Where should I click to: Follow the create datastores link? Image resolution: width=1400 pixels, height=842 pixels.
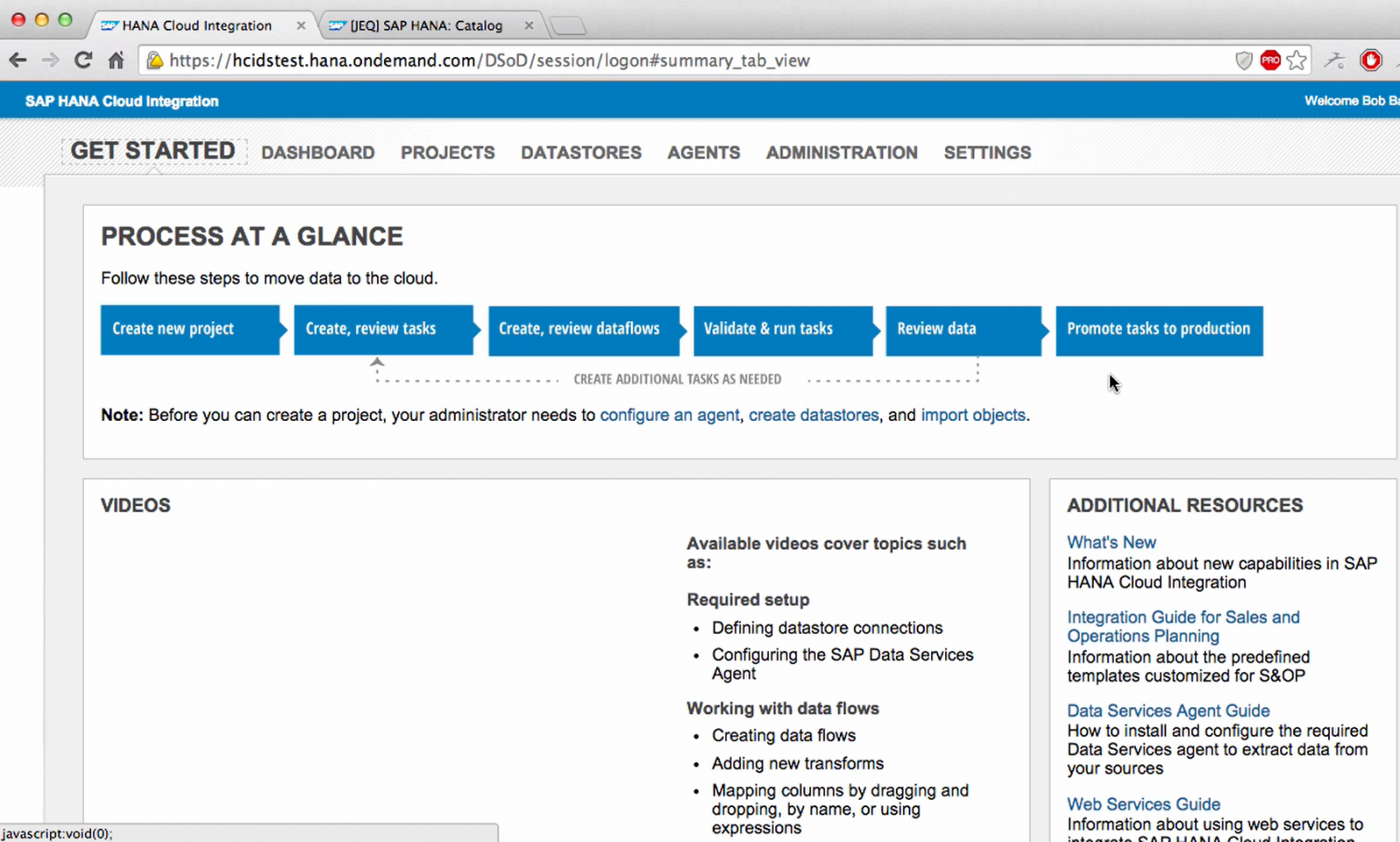[814, 415]
